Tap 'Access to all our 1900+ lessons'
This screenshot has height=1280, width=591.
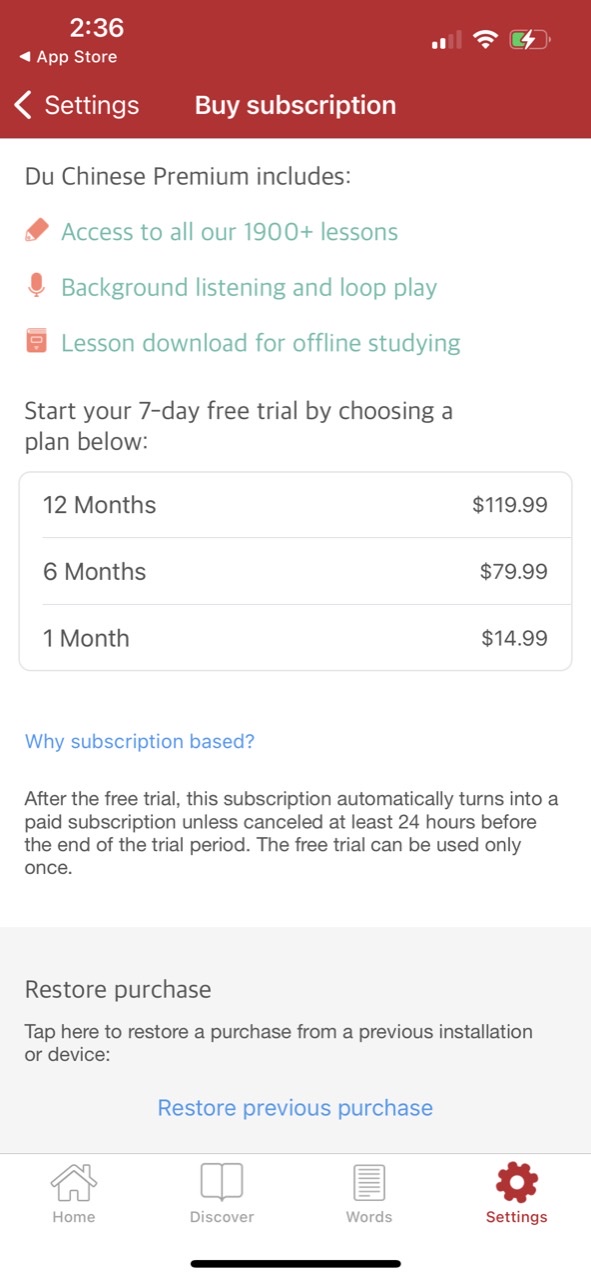229,232
